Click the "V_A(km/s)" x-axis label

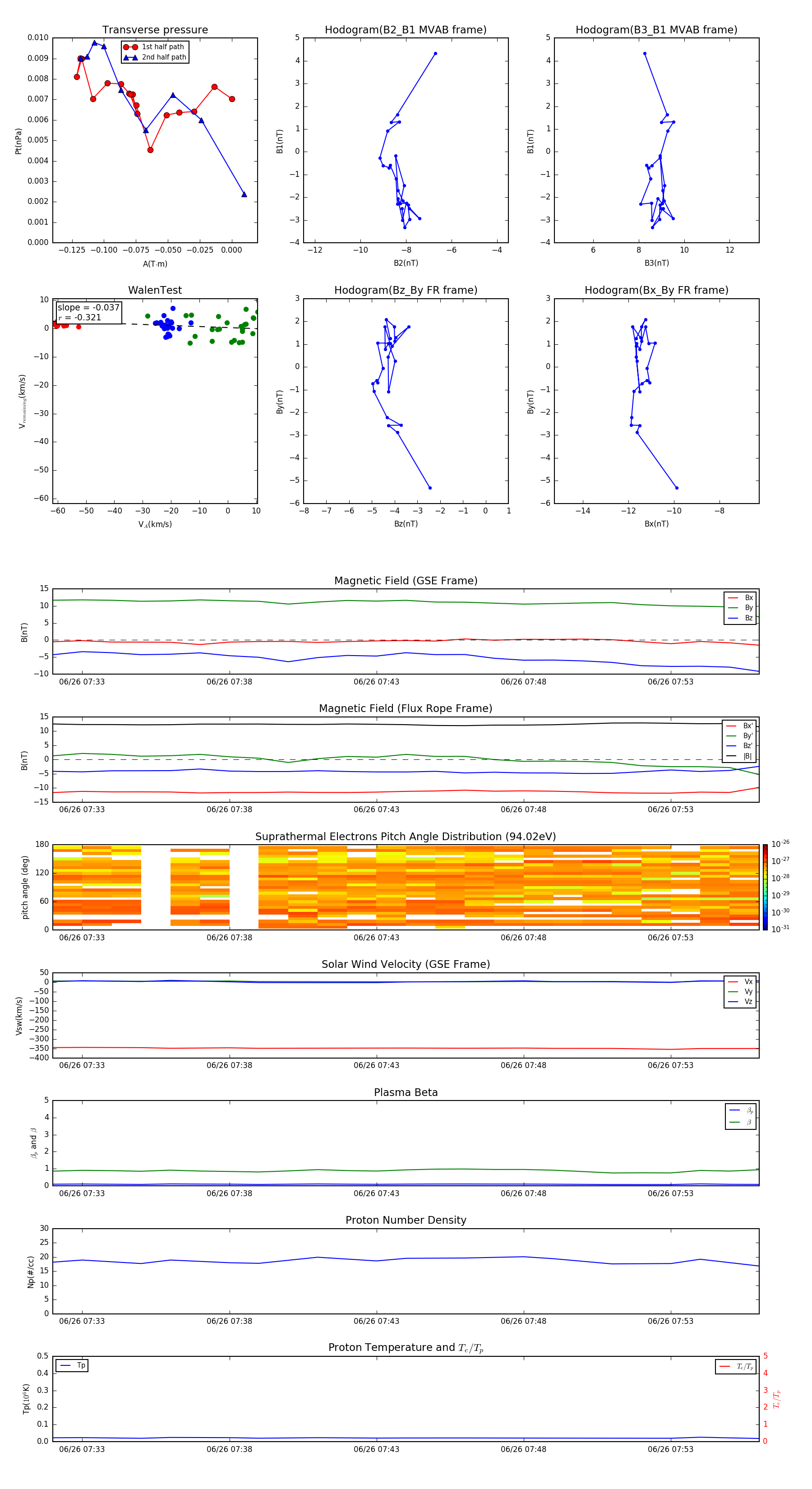155,524
